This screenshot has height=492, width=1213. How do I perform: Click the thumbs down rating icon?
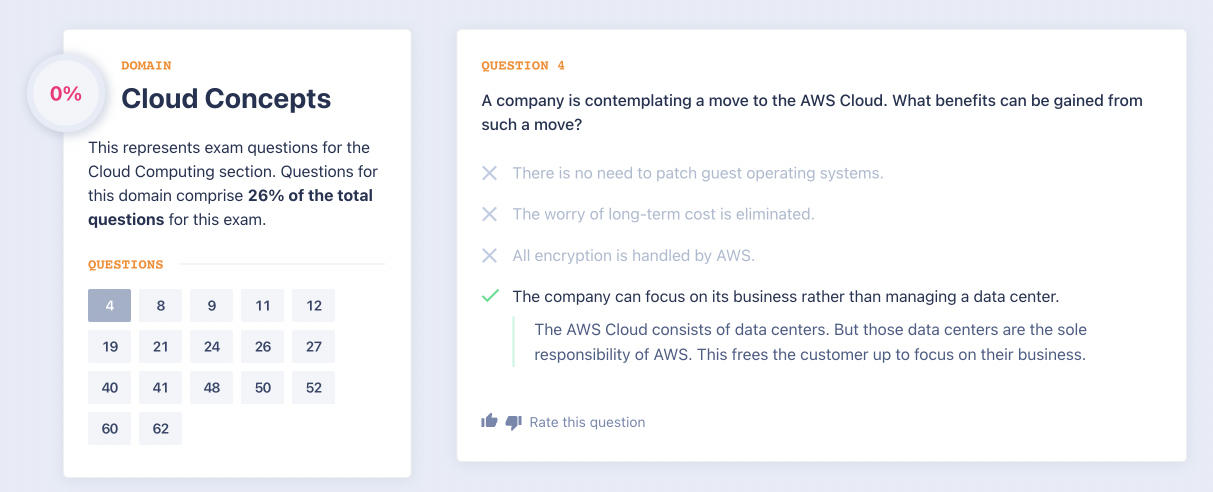coord(513,422)
